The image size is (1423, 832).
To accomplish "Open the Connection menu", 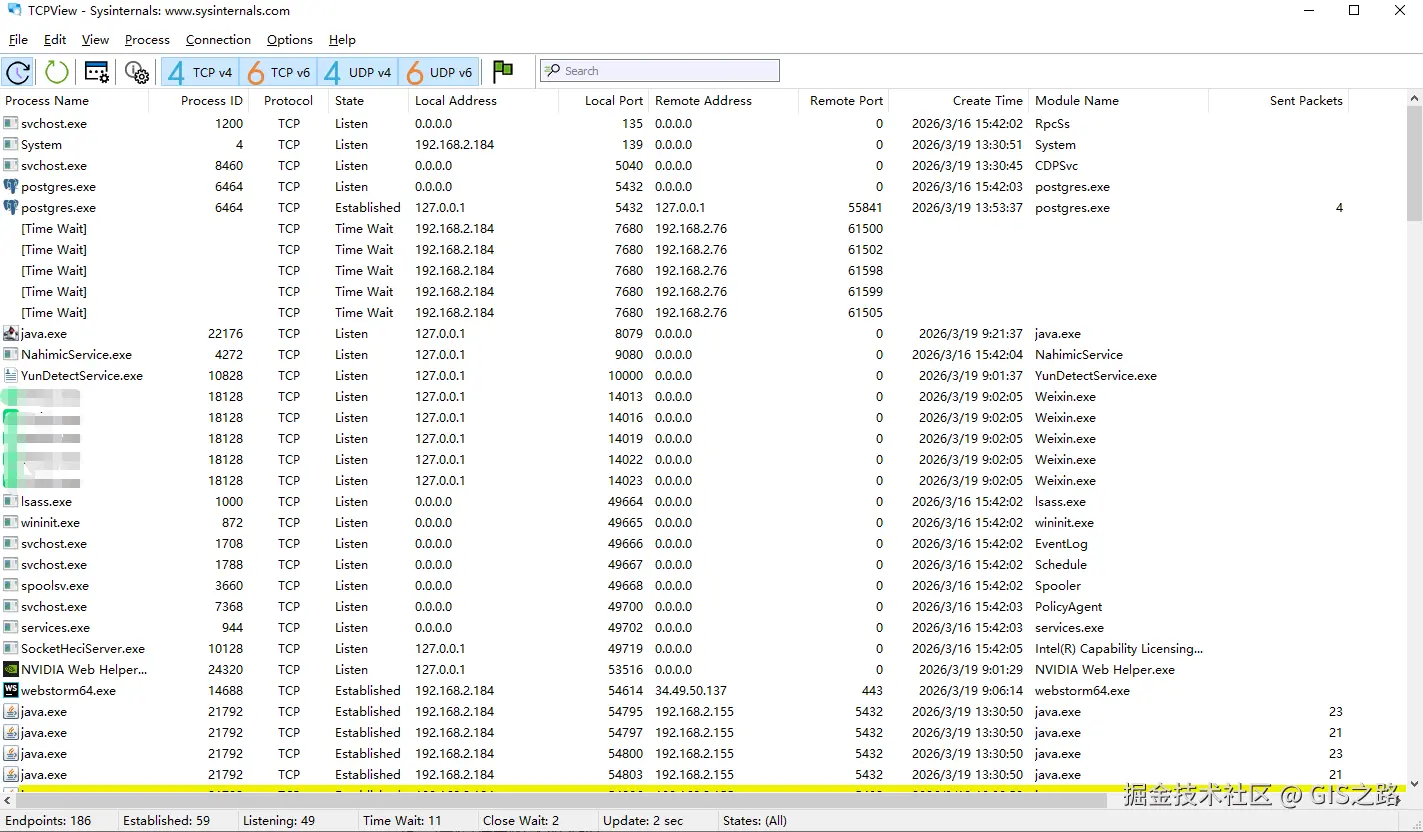I will pos(218,40).
